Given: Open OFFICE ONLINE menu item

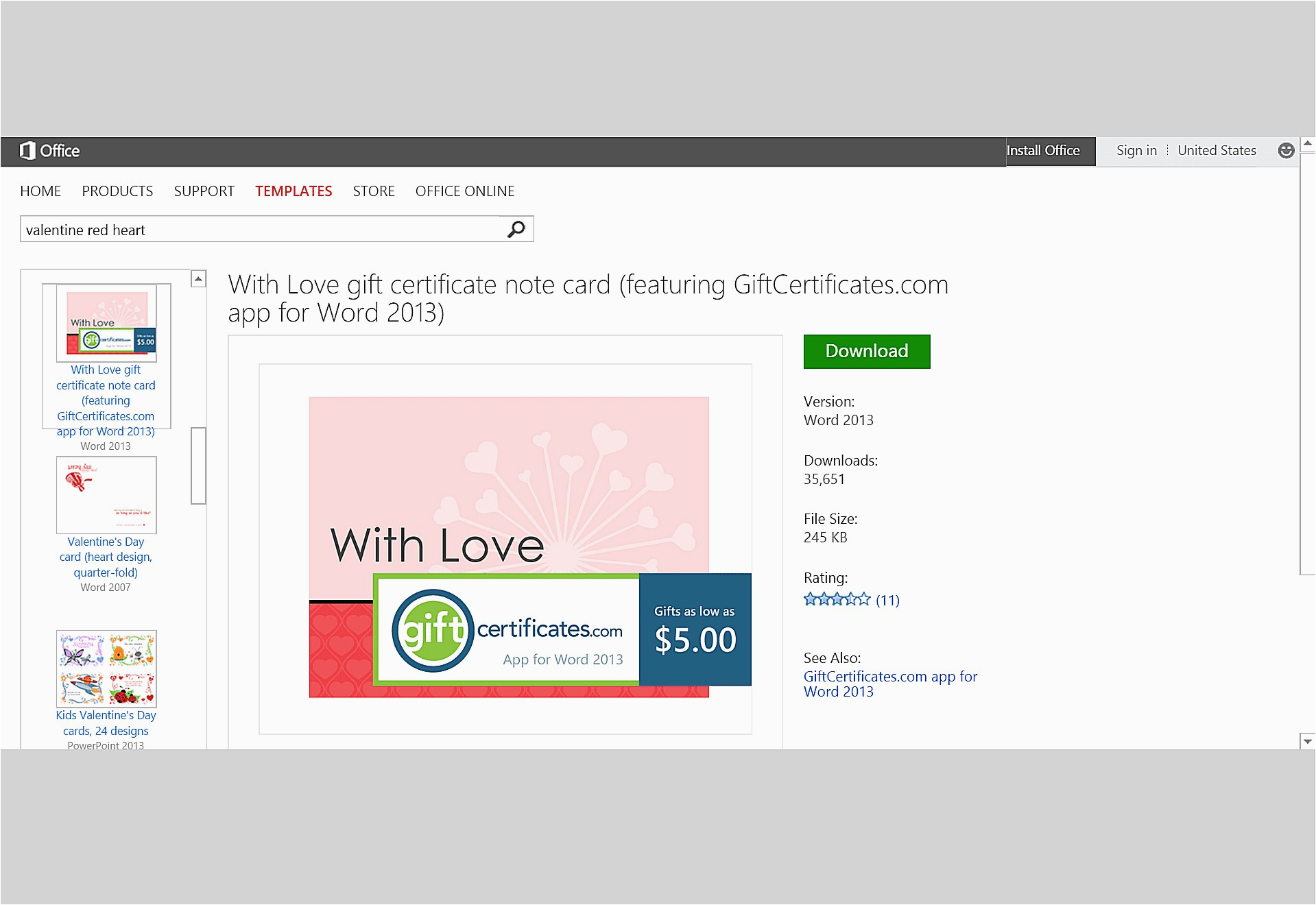Looking at the screenshot, I should 465,191.
